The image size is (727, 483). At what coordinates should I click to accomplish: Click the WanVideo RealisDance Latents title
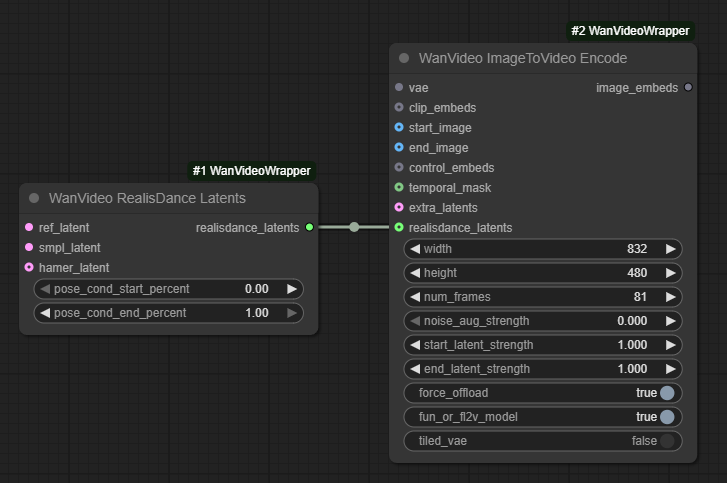point(147,198)
